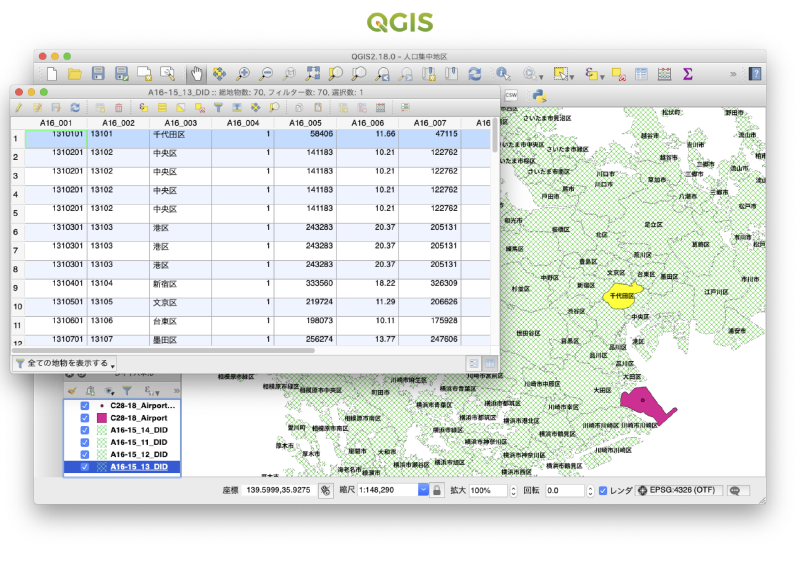Toggle mouse coordinates extents icon in status bar
The height and width of the screenshot is (565, 800).
tap(326, 490)
